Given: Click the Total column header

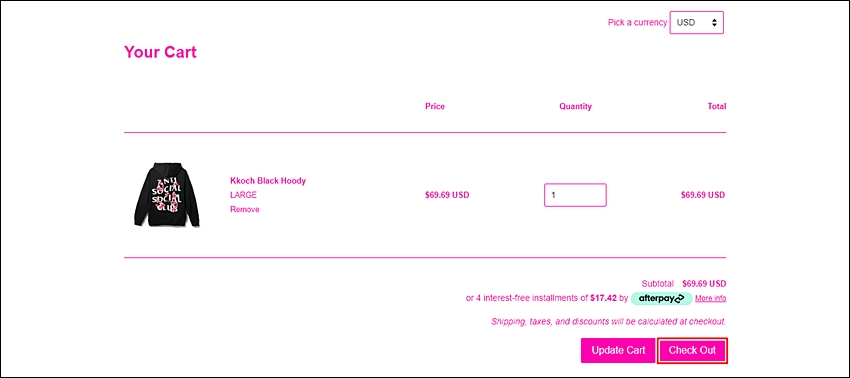Looking at the screenshot, I should 717,106.
